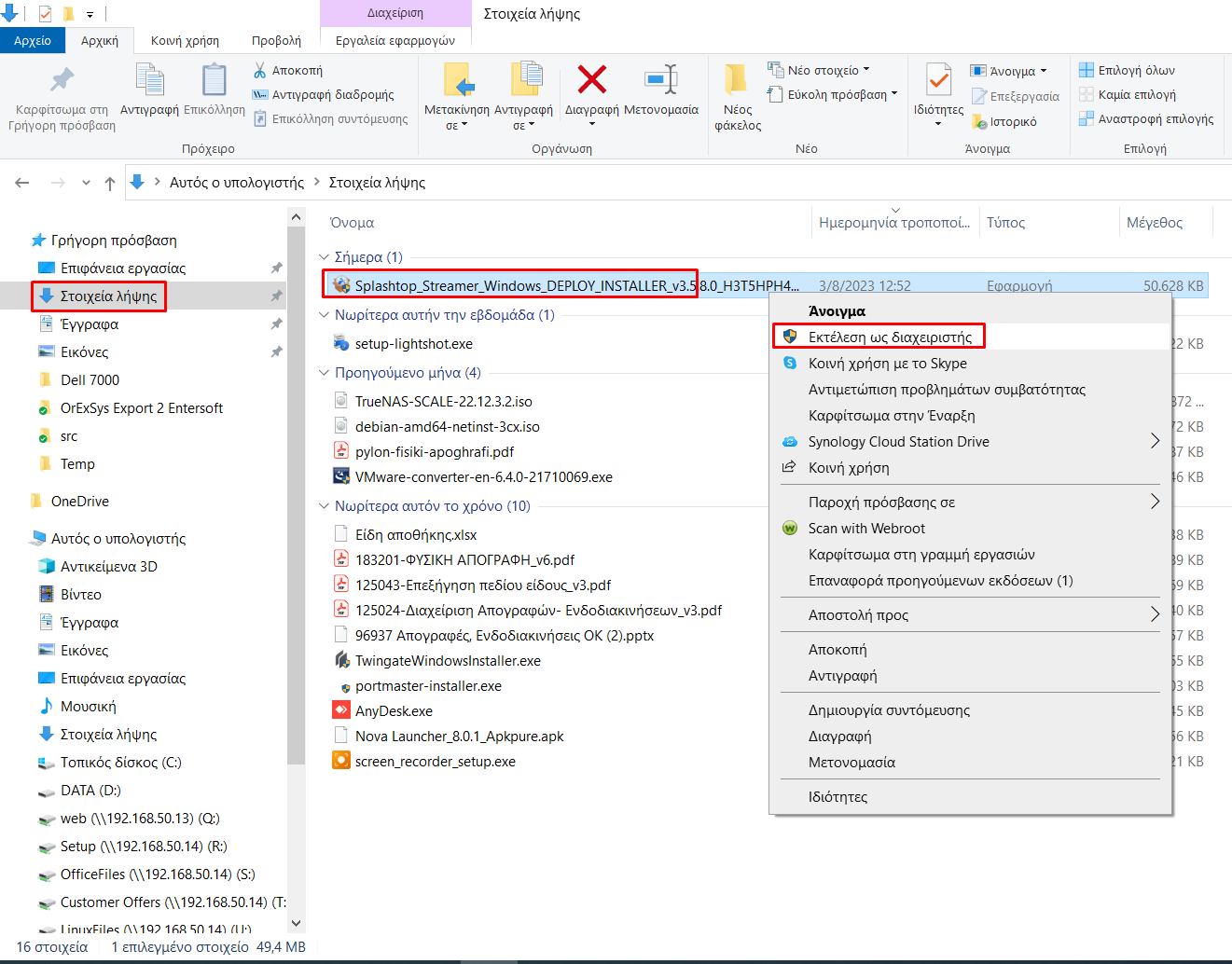This screenshot has height=964, width=1232.
Task: Click the Καρφίτσωμα στη Γρήγορη πρόσβαση ribbon icon
Action: pyautogui.click(x=62, y=82)
